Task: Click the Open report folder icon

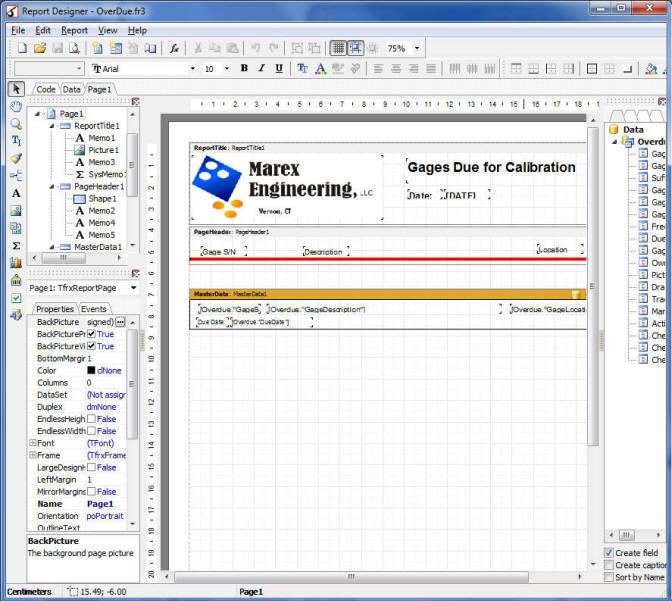Action: 41,48
